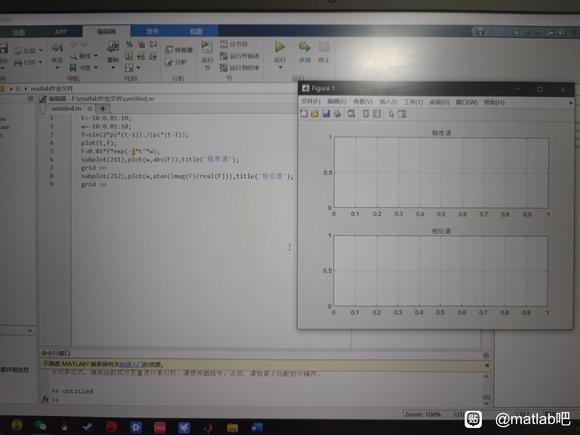Switch to the Editor ribbon tab
The height and width of the screenshot is (435, 580).
coord(106,31)
